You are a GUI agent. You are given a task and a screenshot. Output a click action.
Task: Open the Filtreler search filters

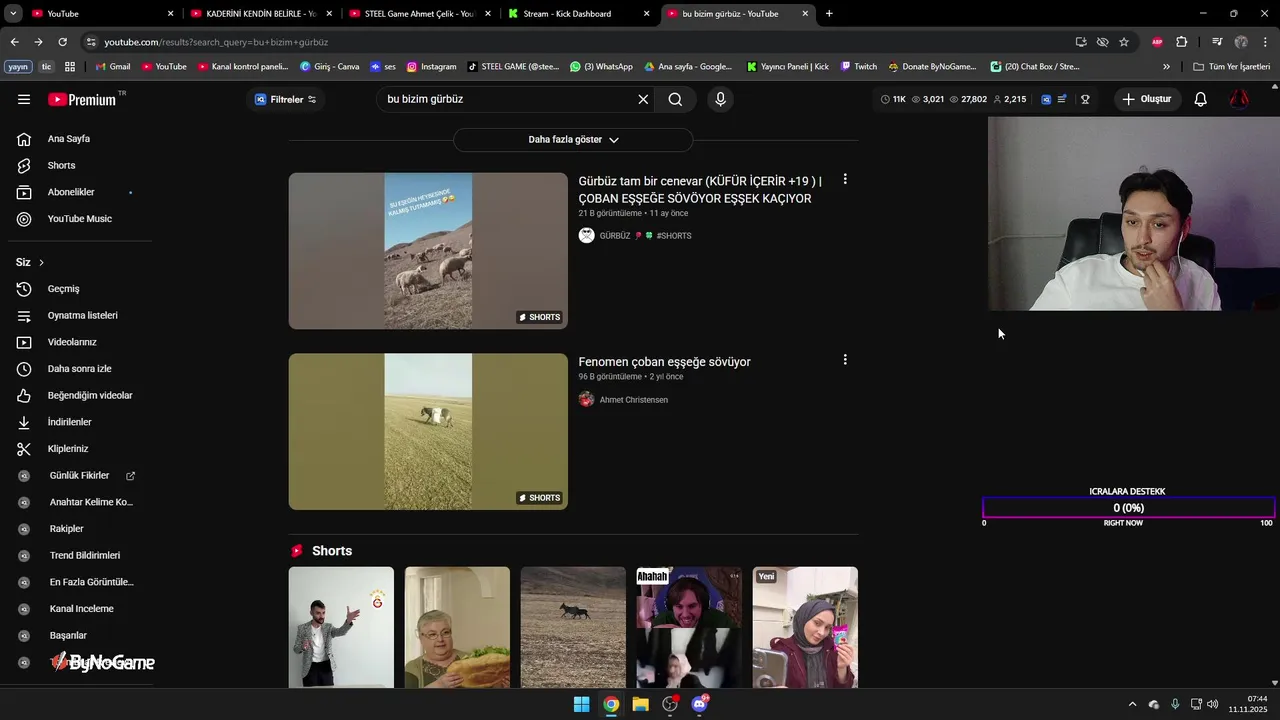[286, 99]
